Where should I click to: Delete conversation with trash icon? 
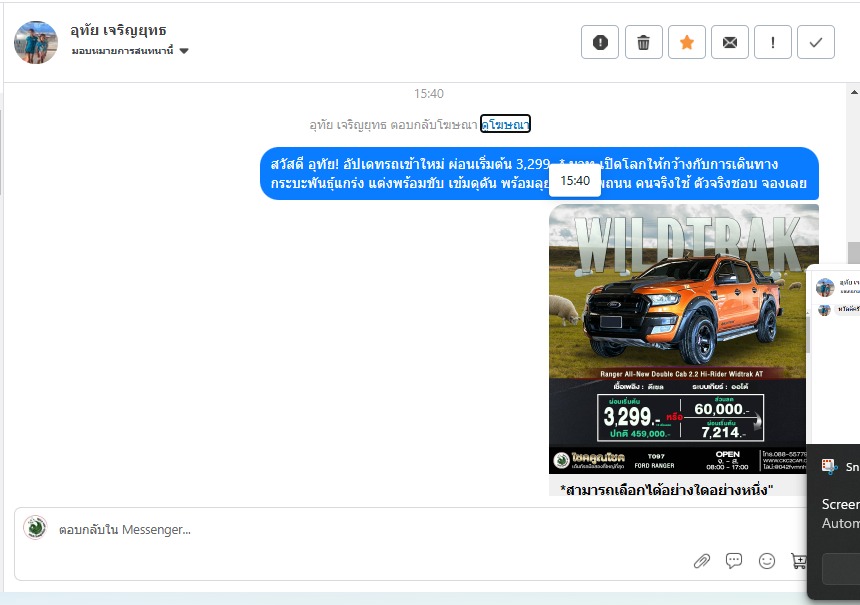pyautogui.click(x=643, y=42)
